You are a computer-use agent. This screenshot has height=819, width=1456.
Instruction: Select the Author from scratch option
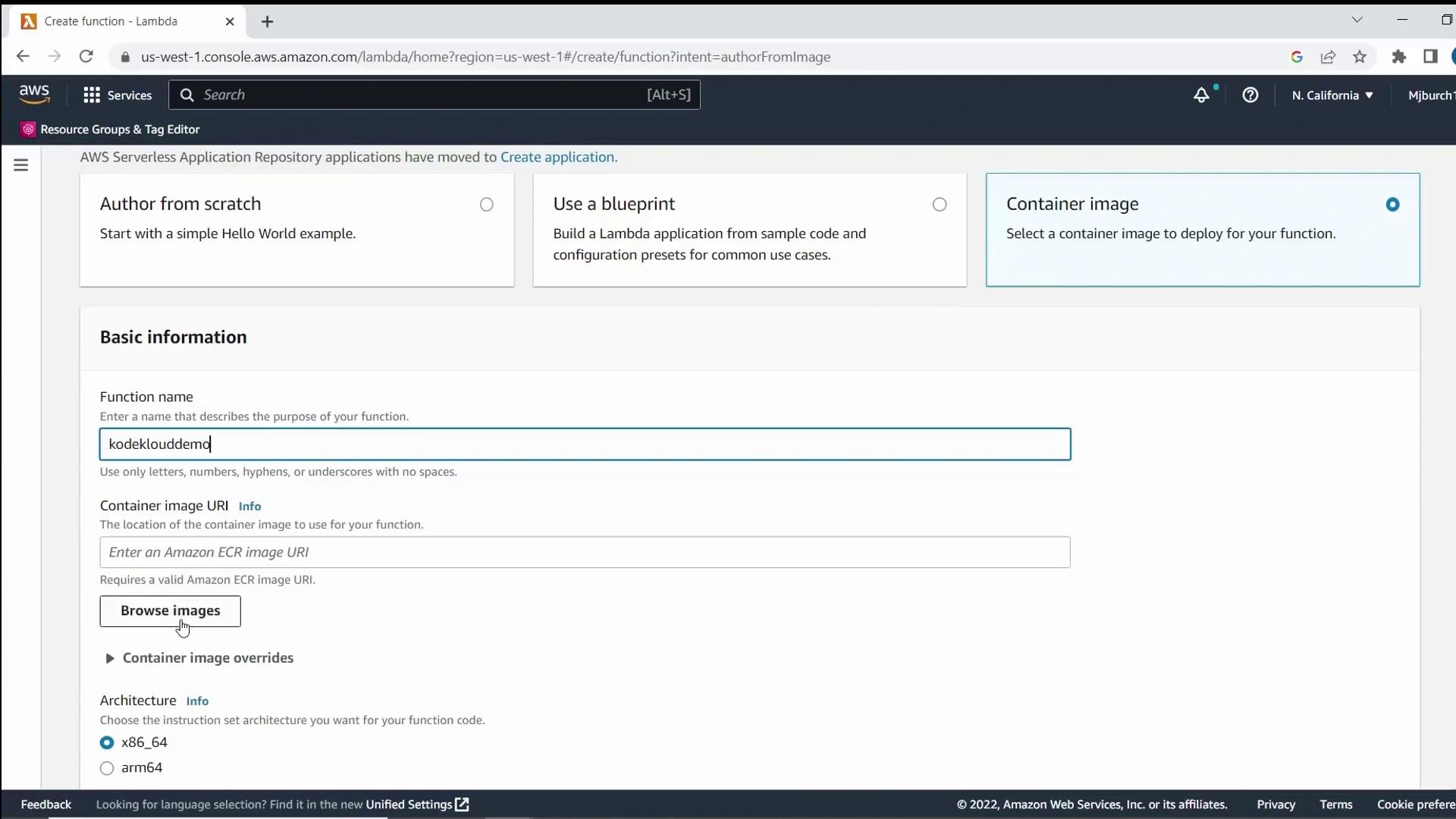486,205
